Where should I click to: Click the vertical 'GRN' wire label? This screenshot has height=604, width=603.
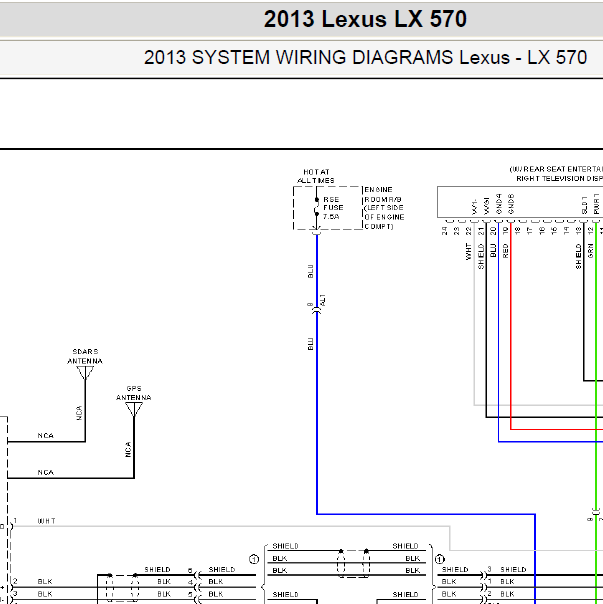[x=590, y=251]
